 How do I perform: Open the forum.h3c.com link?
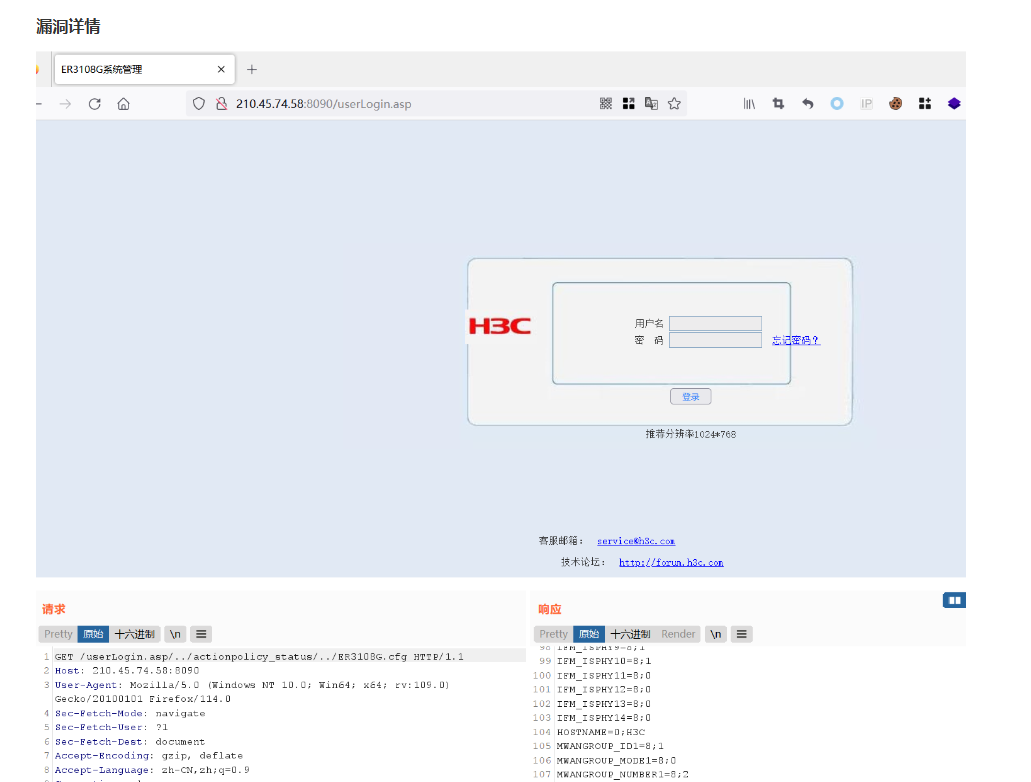tap(671, 562)
